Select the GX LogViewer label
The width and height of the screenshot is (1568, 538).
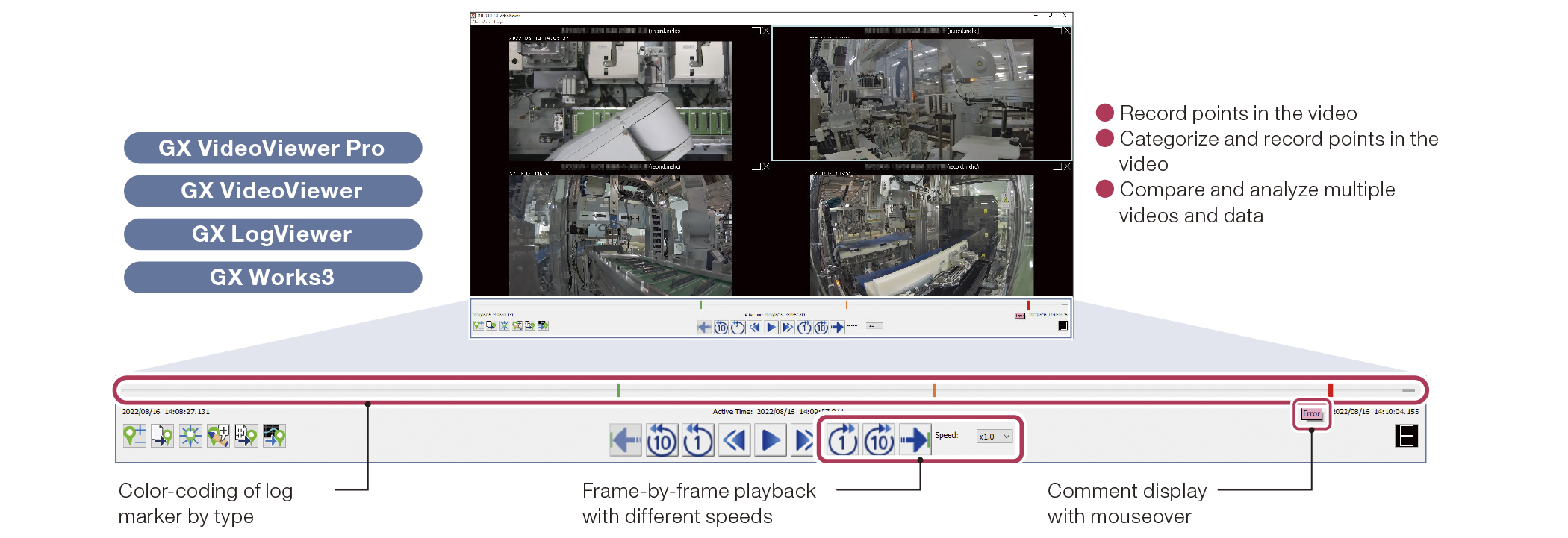point(273,234)
